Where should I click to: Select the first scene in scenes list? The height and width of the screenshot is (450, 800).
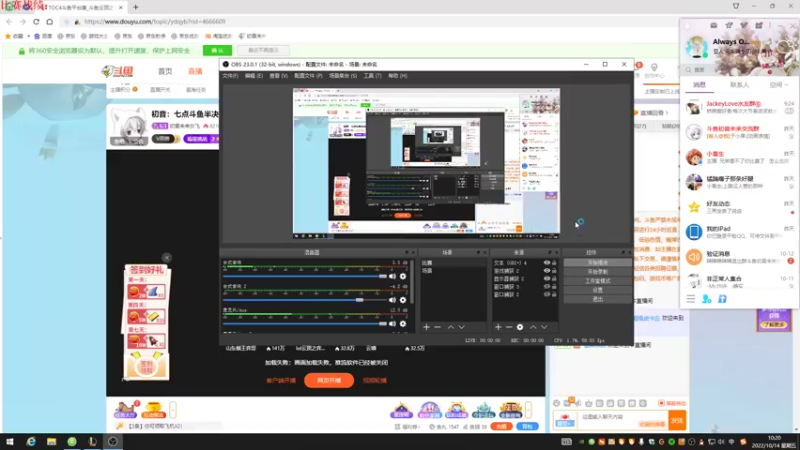pyautogui.click(x=453, y=263)
